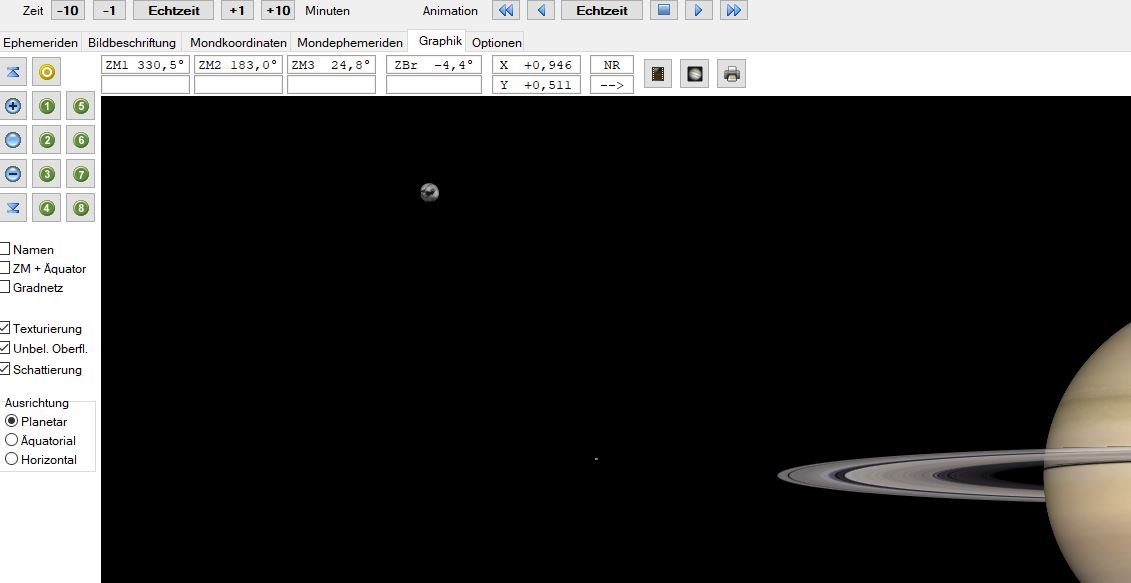Click the blue minus zoom-out icon
The image size is (1131, 583).
13,174
